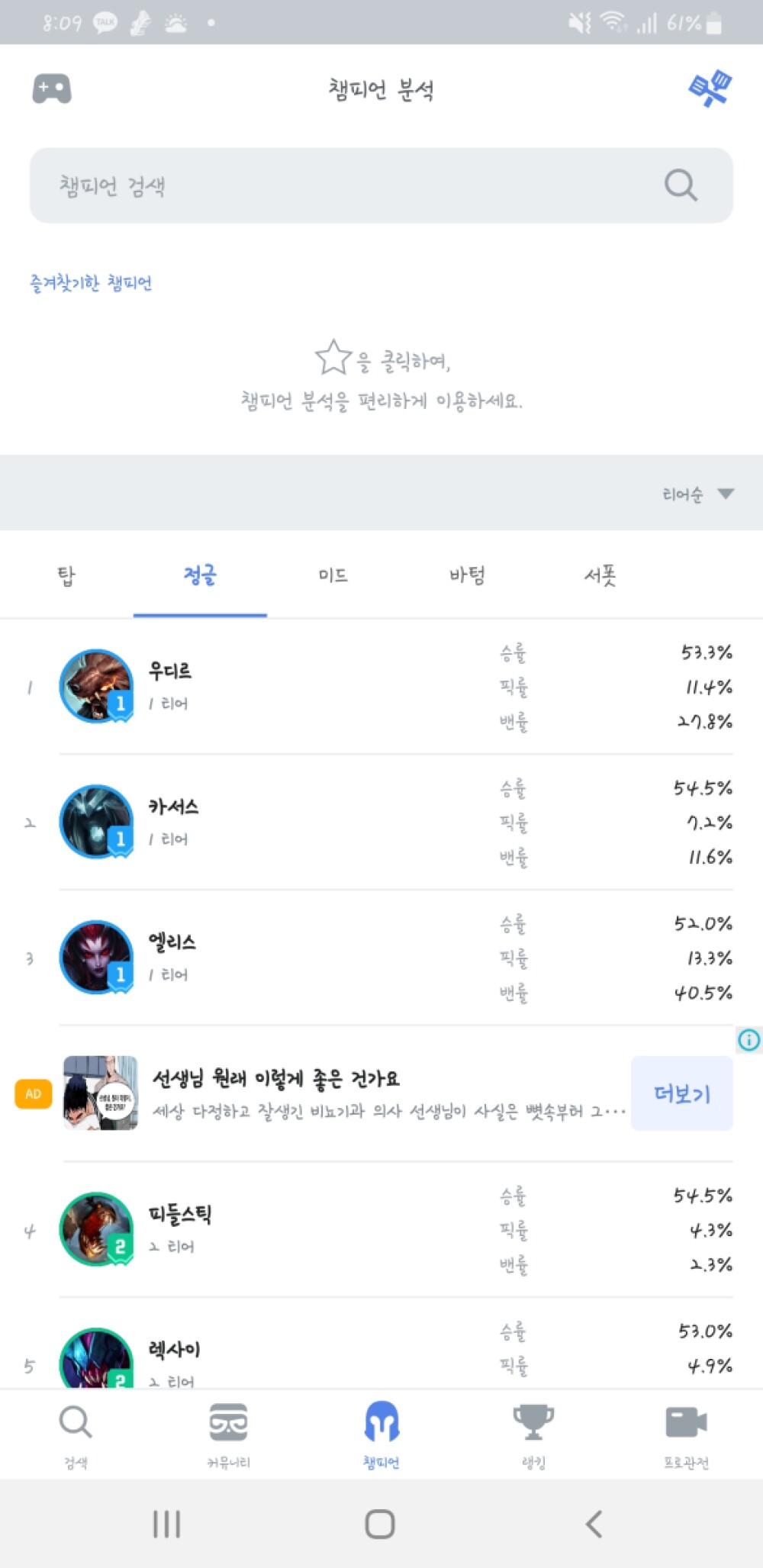Select the 서폿 lane tab

[600, 575]
